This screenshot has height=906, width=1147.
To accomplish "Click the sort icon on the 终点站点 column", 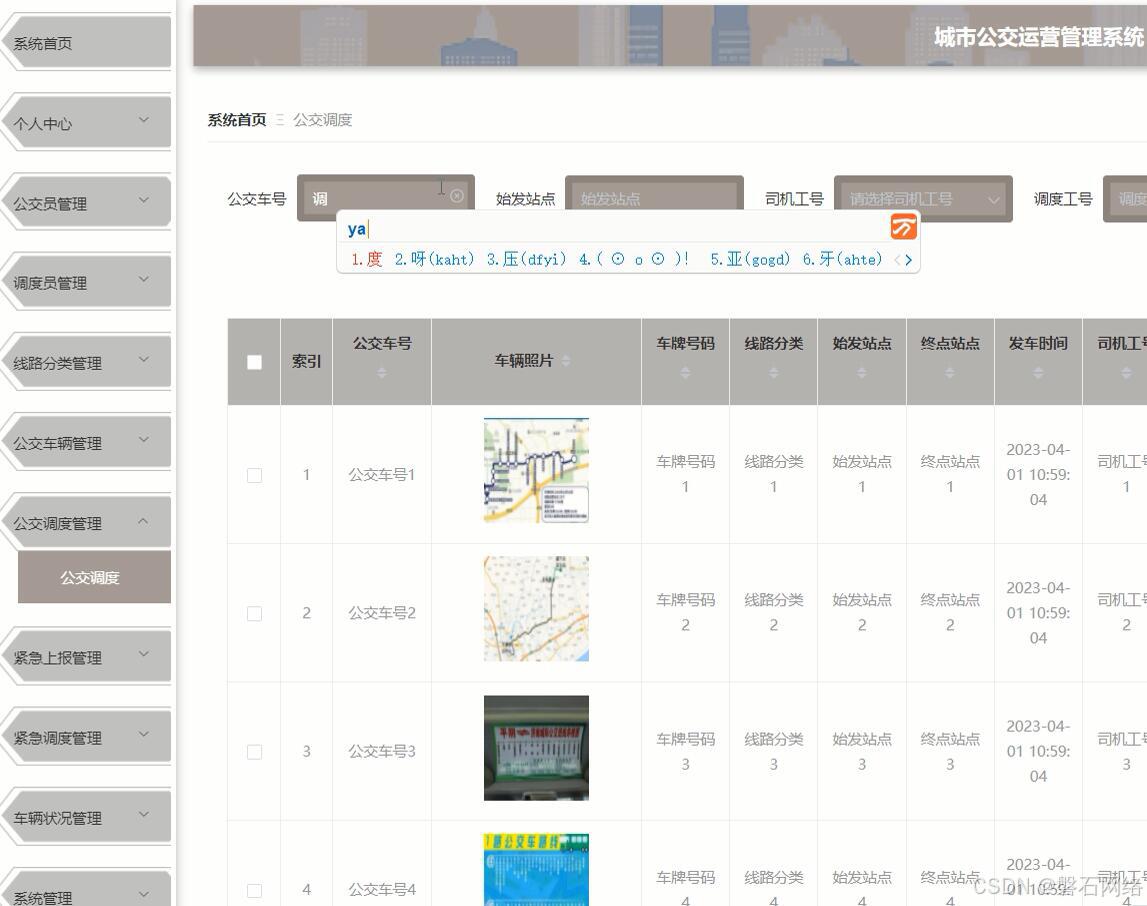I will coord(950,375).
